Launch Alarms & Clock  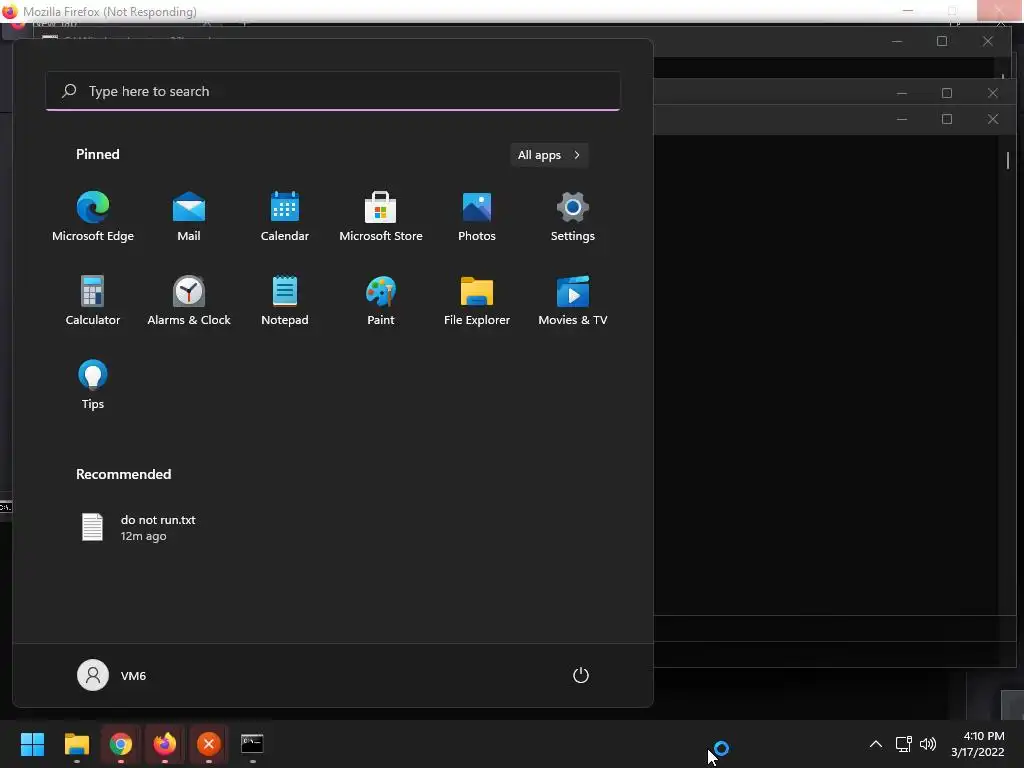[189, 300]
